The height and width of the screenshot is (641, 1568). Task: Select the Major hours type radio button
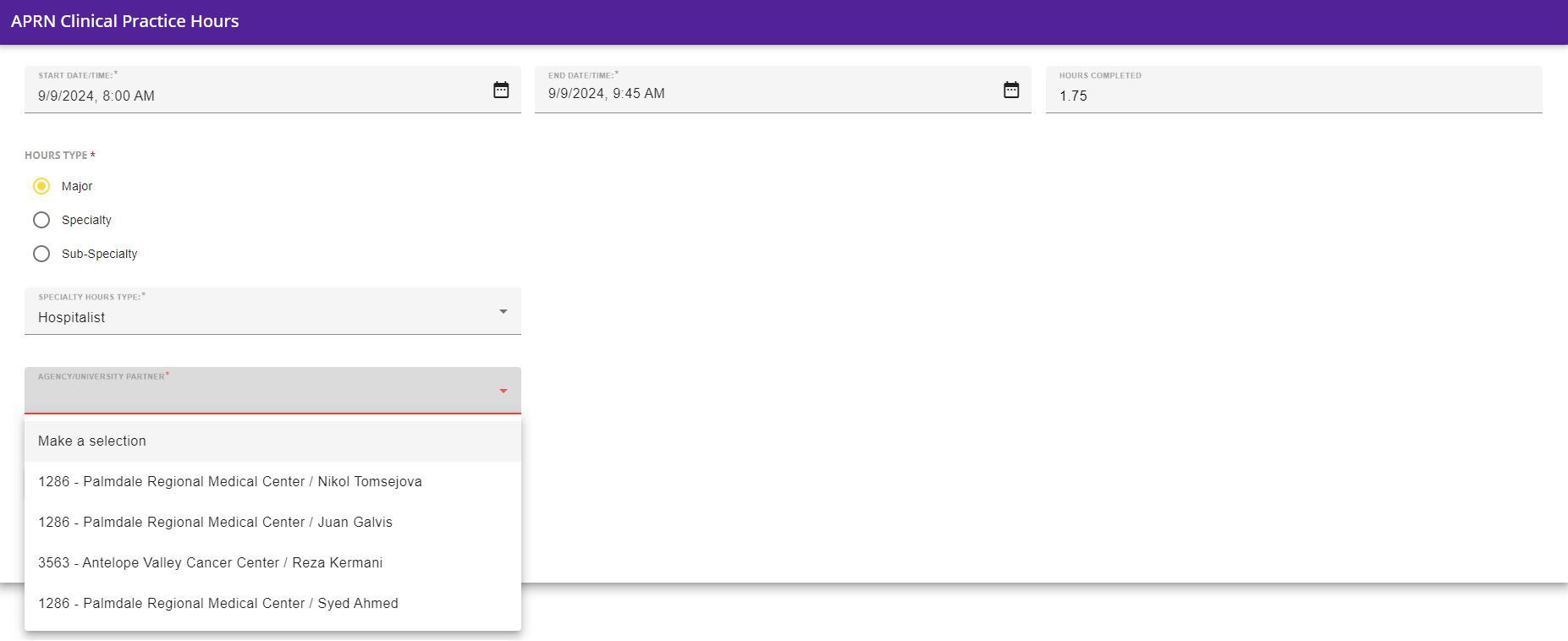coord(41,186)
